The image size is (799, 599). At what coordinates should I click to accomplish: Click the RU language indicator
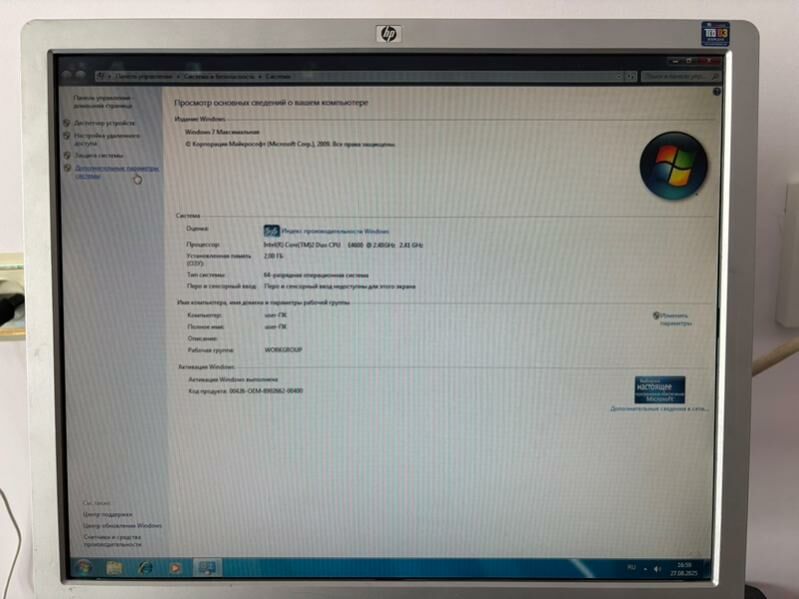(631, 567)
